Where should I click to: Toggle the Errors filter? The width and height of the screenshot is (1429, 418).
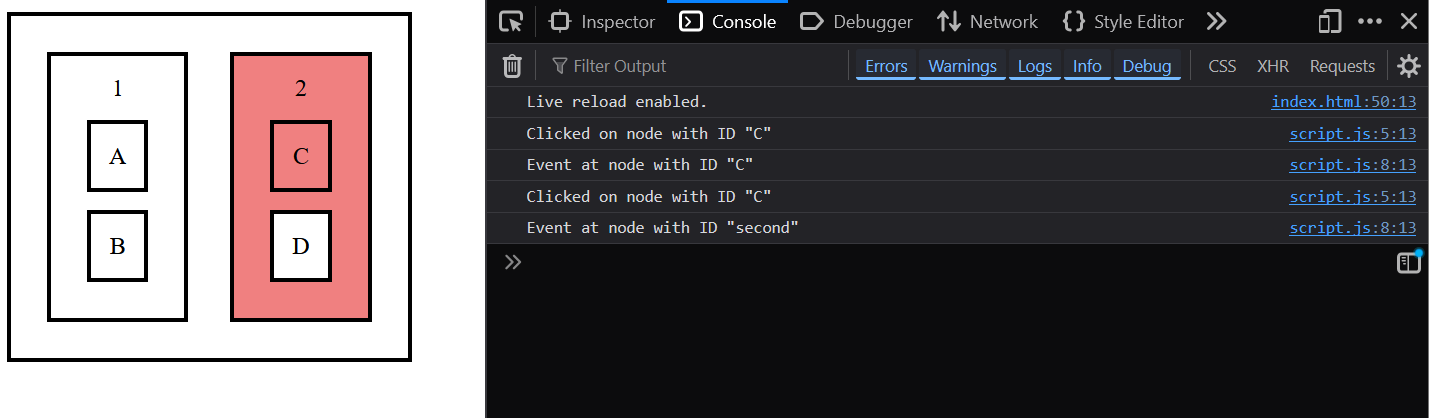pyautogui.click(x=886, y=66)
